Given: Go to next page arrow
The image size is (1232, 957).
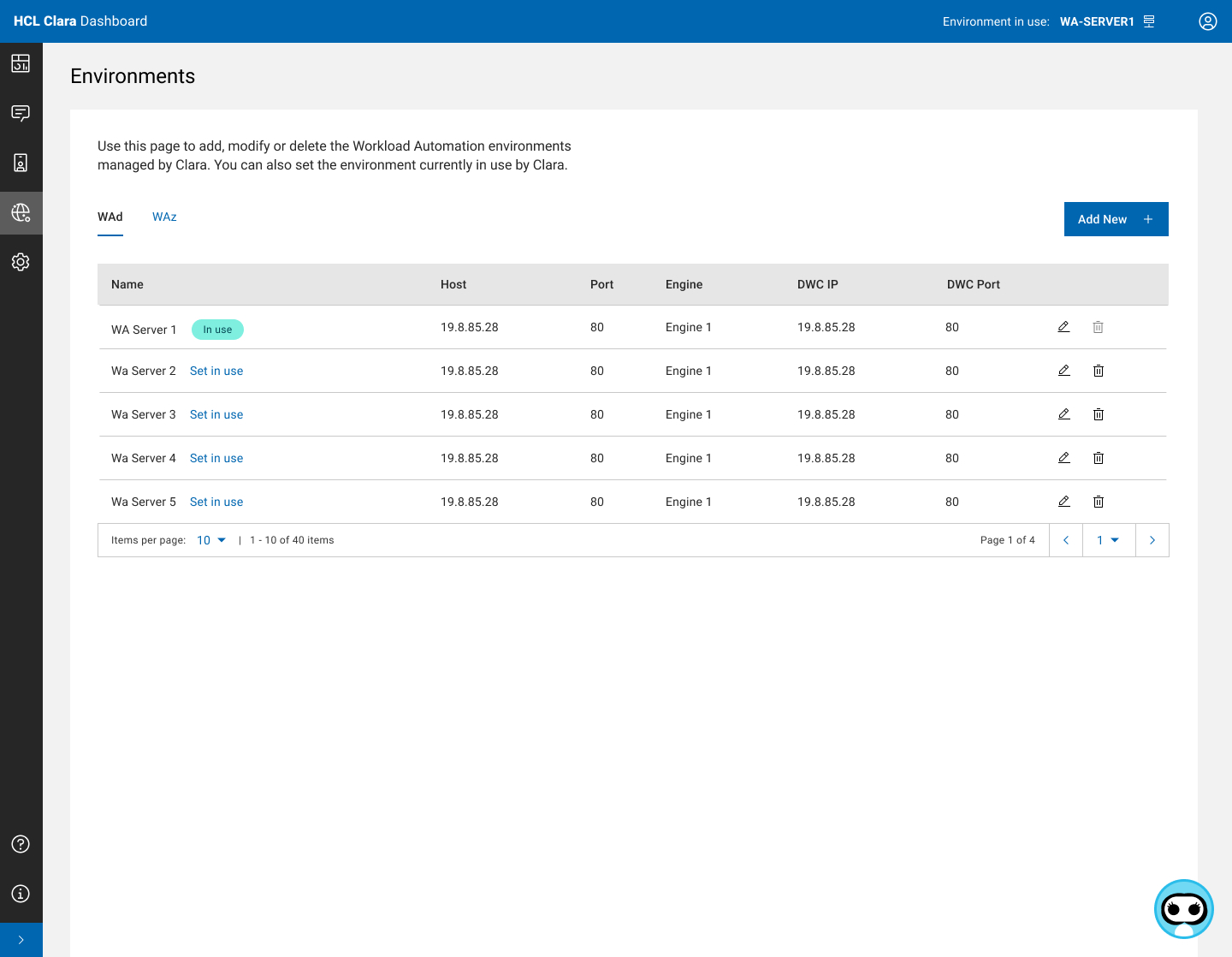Looking at the screenshot, I should (x=1152, y=540).
